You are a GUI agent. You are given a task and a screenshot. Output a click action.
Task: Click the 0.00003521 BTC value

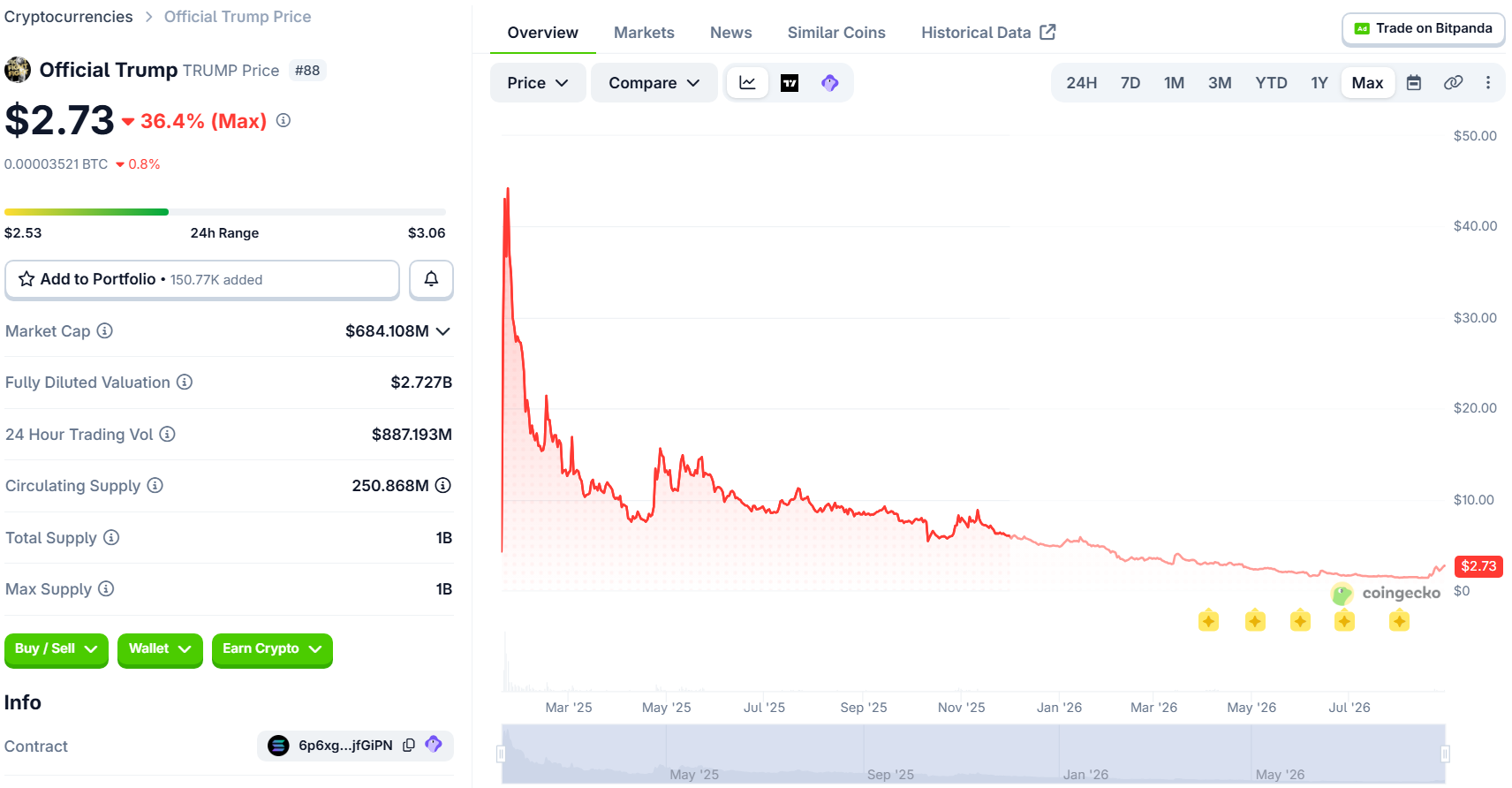(57, 164)
